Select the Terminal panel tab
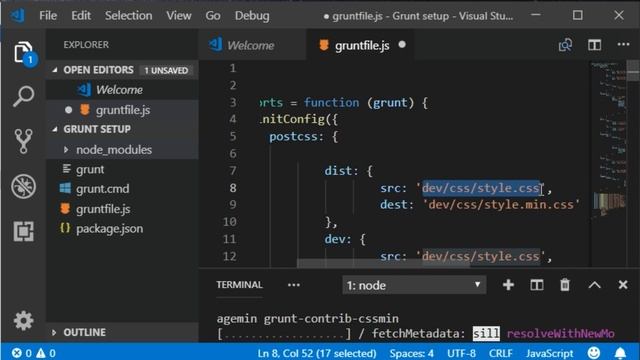This screenshot has height=360, width=640. [239, 285]
